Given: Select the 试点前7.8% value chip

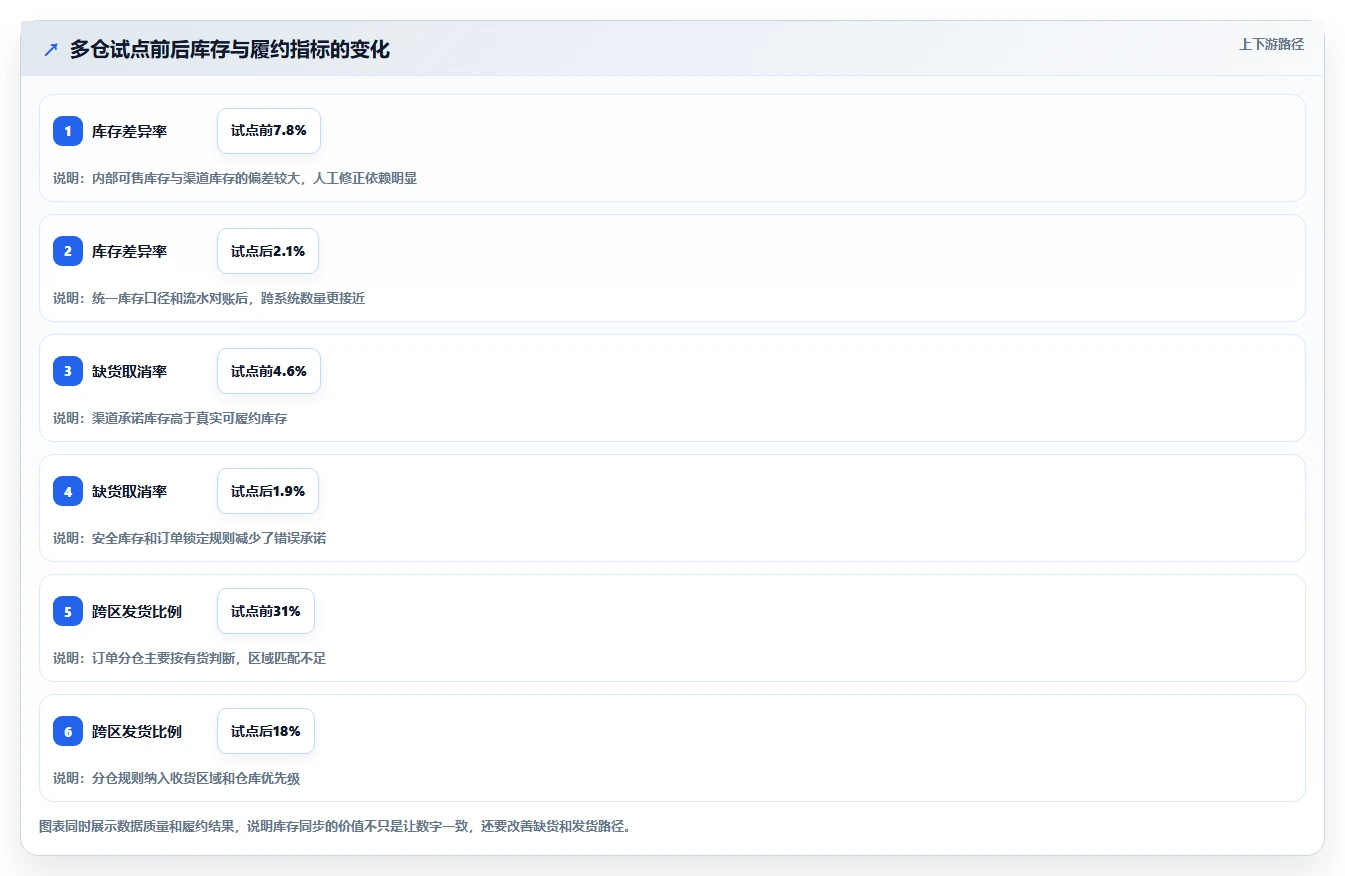Looking at the screenshot, I should click(x=269, y=131).
